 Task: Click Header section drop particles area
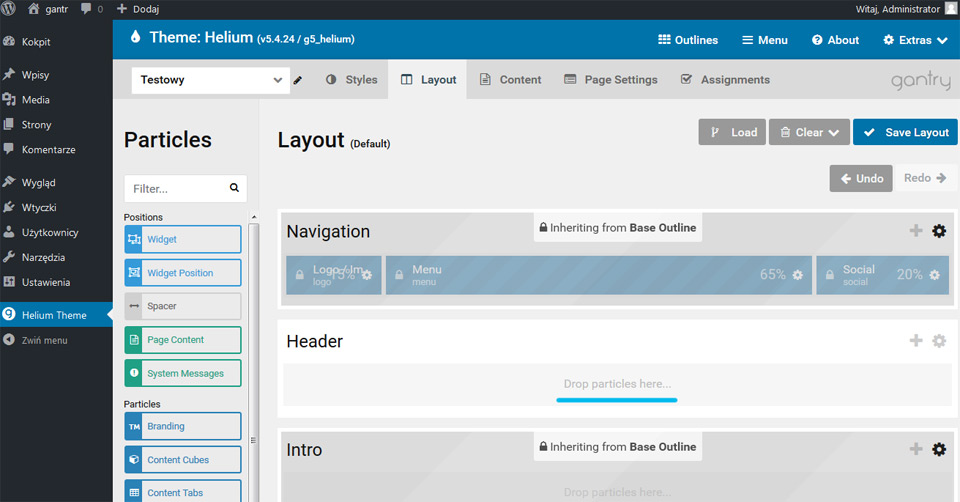coord(617,384)
